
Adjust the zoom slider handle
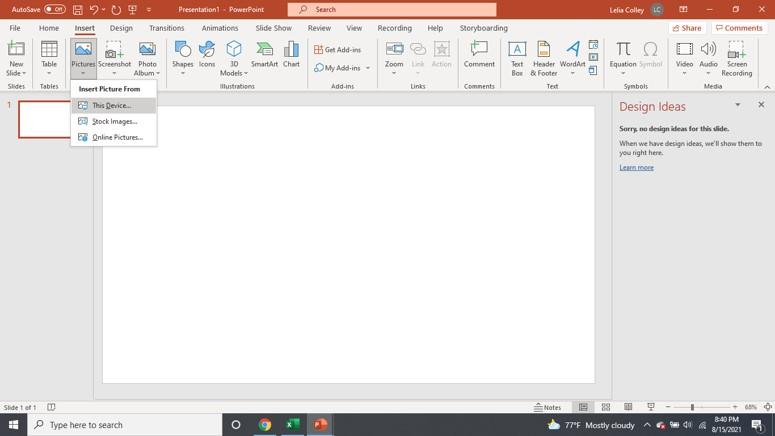pos(692,407)
